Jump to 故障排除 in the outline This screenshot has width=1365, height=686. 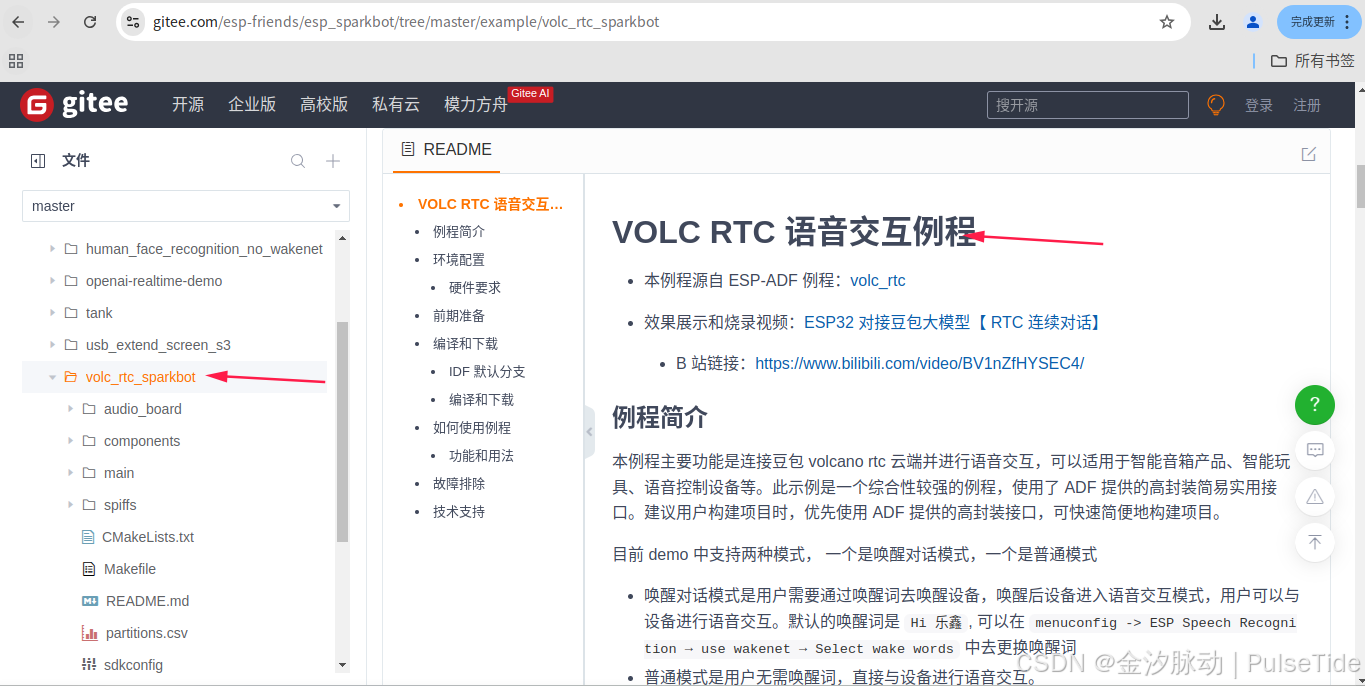pos(459,484)
